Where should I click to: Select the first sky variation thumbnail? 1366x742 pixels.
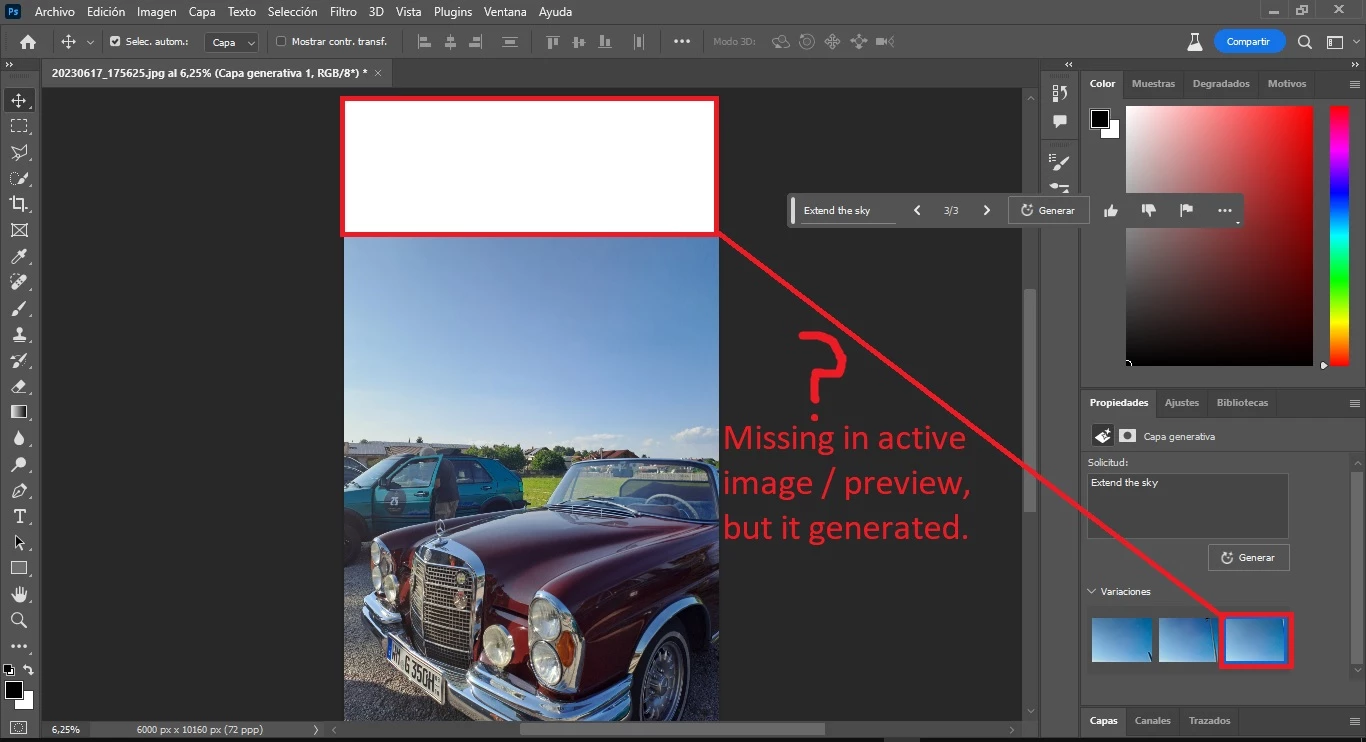(1121, 639)
